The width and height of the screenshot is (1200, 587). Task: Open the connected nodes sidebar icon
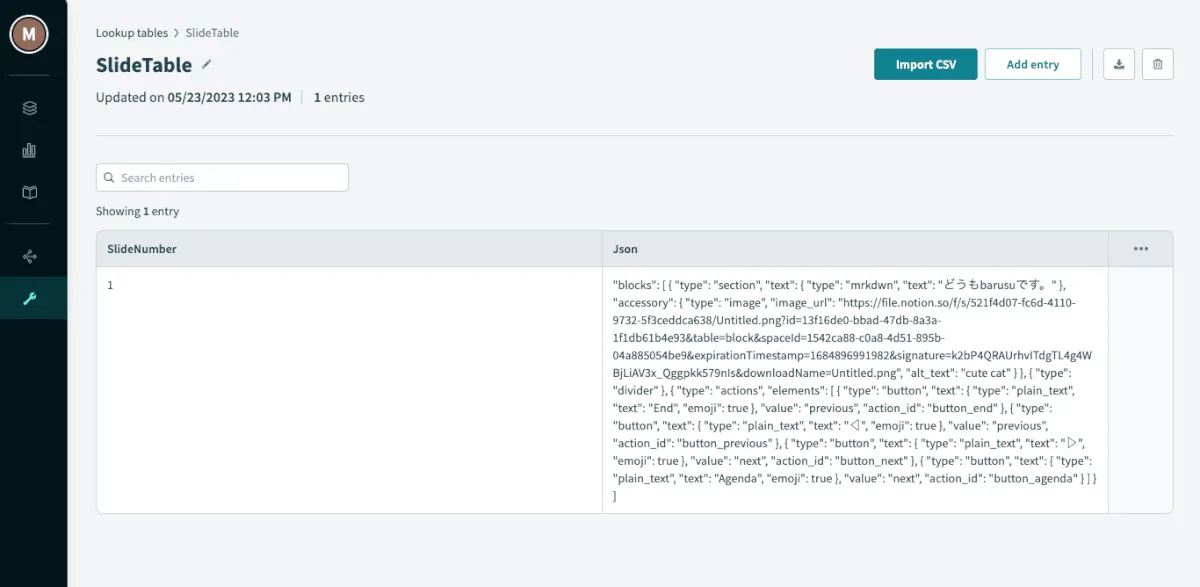[x=29, y=257]
